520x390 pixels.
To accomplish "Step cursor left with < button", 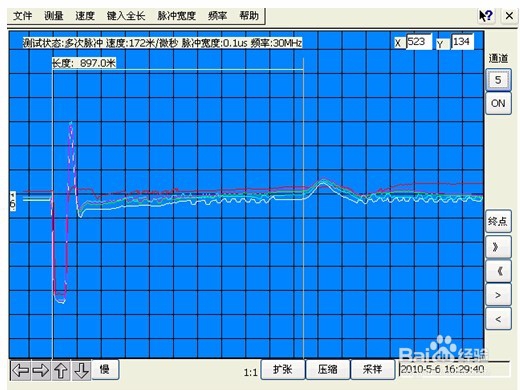I will [498, 319].
